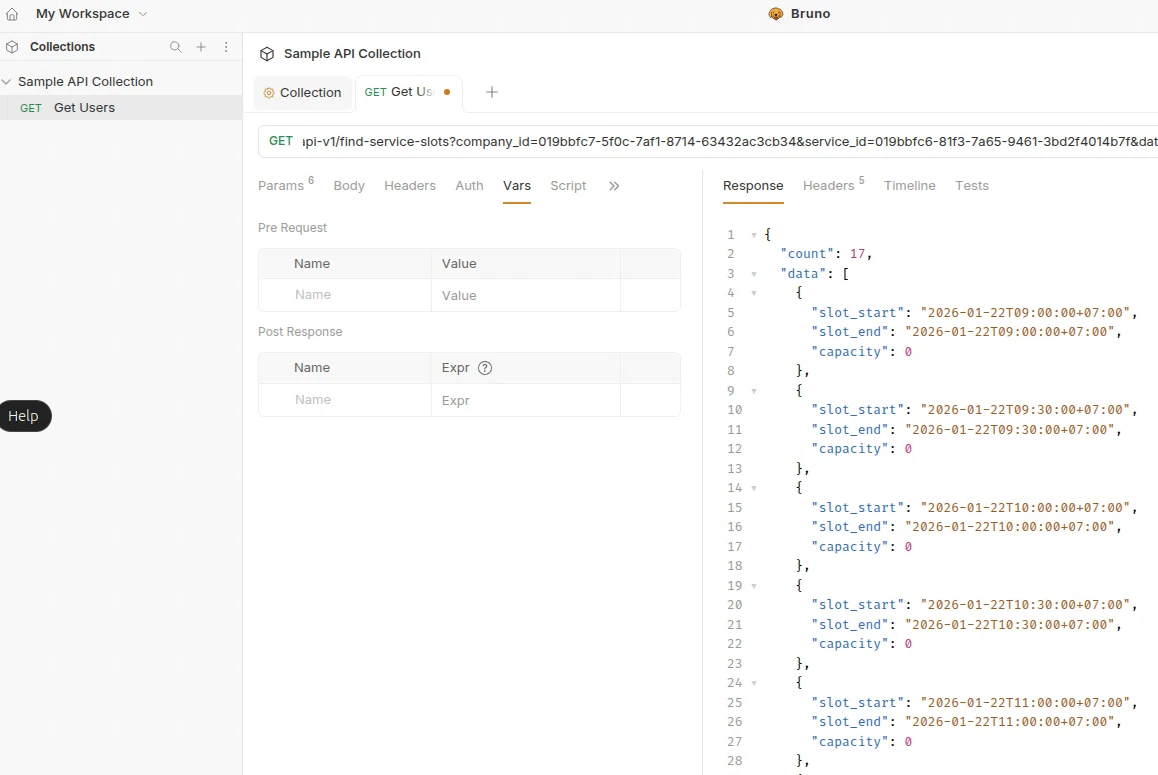Click the Pre Request Name input field

click(x=344, y=295)
